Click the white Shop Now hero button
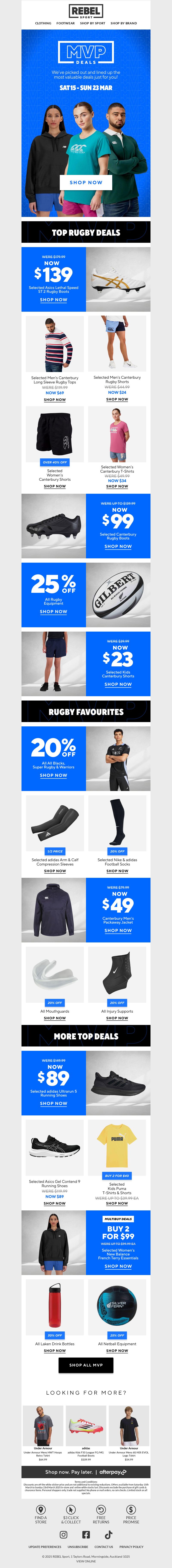The width and height of the screenshot is (172, 1568). tap(86, 182)
